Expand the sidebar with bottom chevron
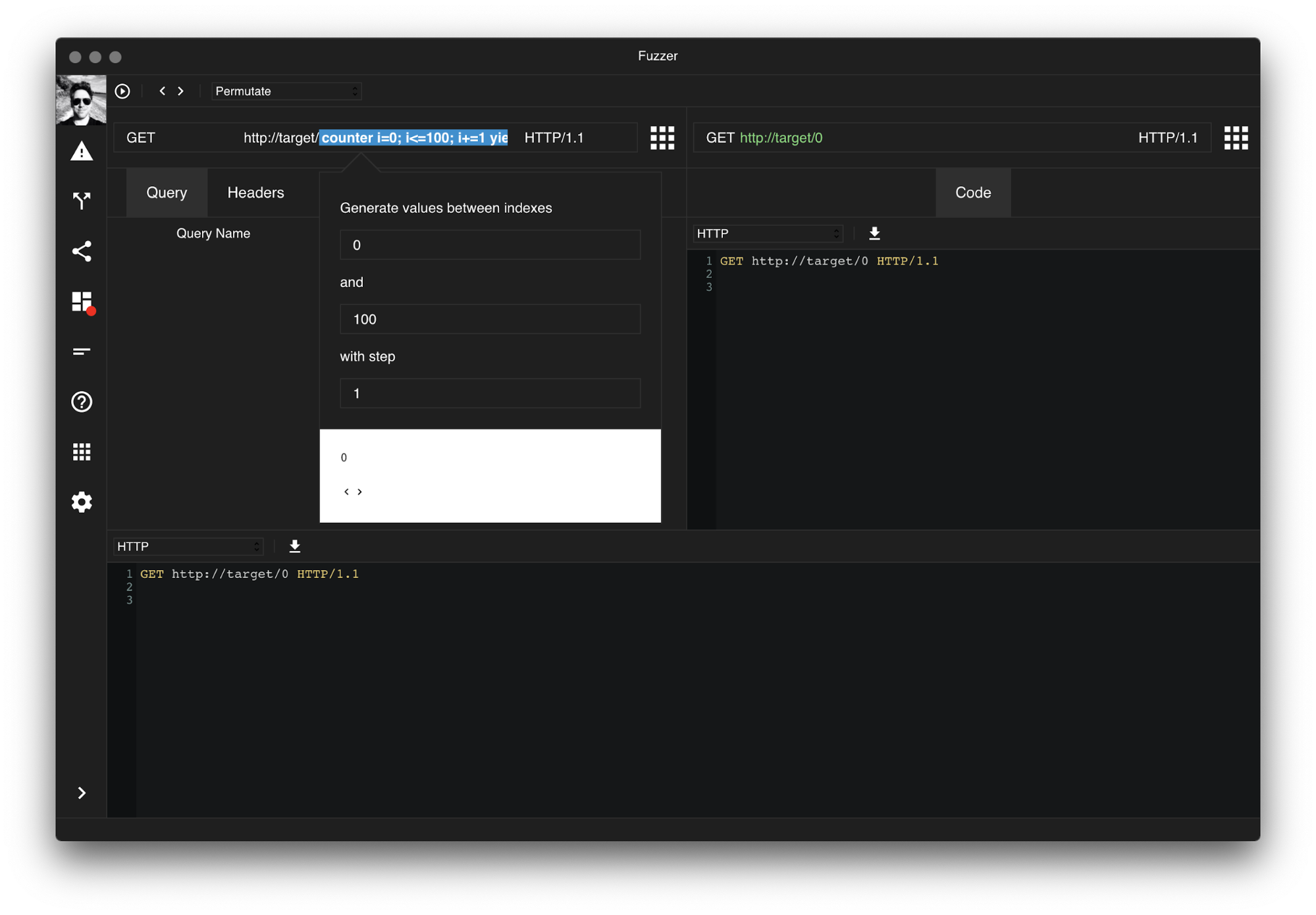 tap(82, 793)
